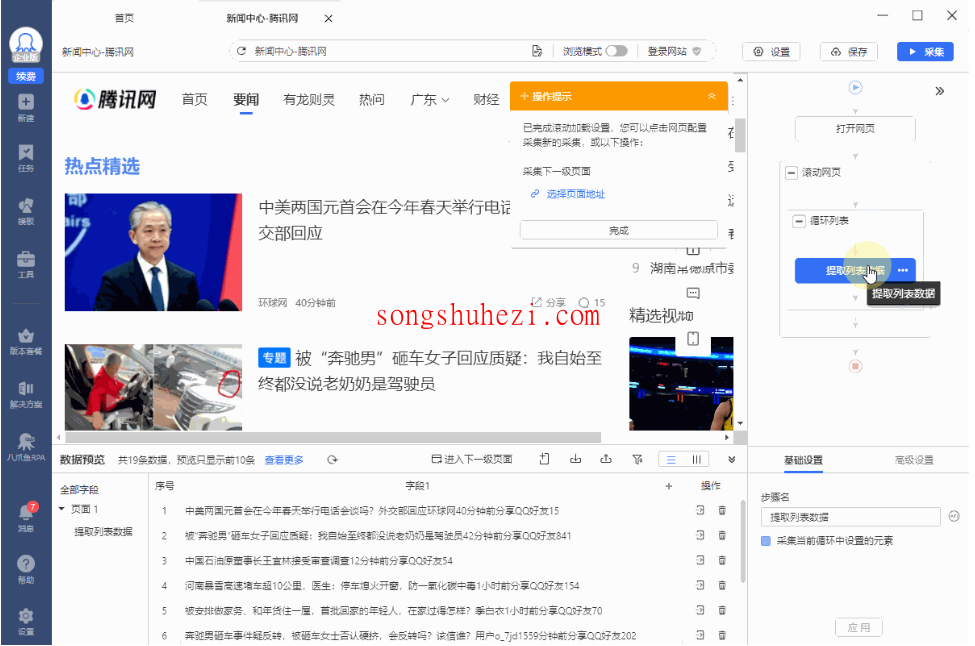Open the 工具 toolbox icon
975x646 pixels.
[25, 264]
